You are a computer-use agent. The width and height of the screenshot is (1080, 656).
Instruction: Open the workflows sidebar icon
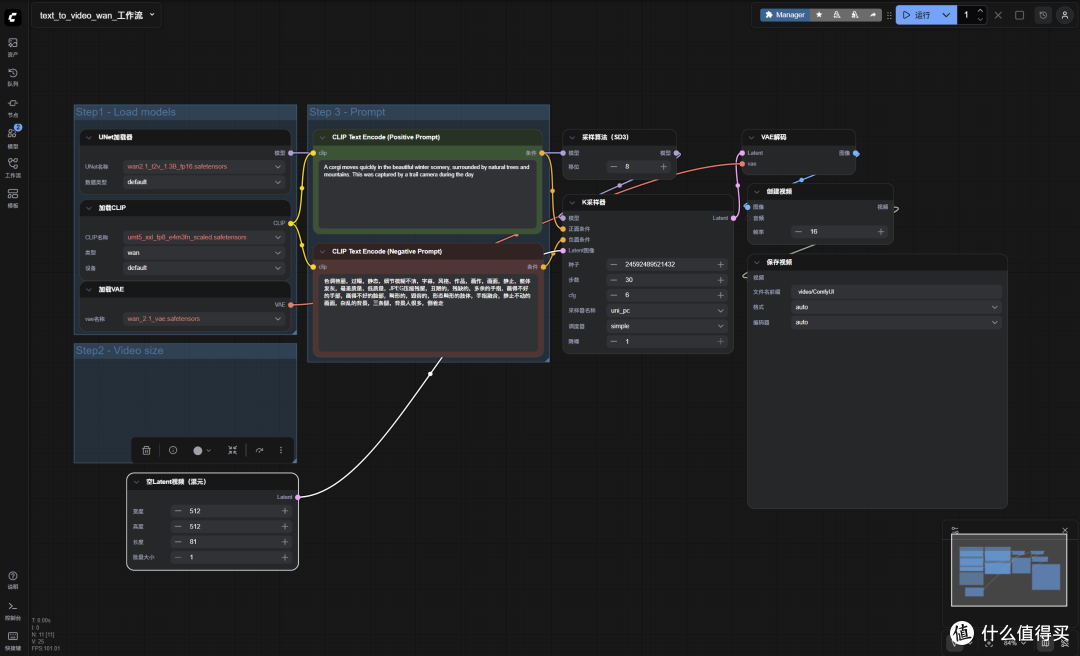point(12,167)
